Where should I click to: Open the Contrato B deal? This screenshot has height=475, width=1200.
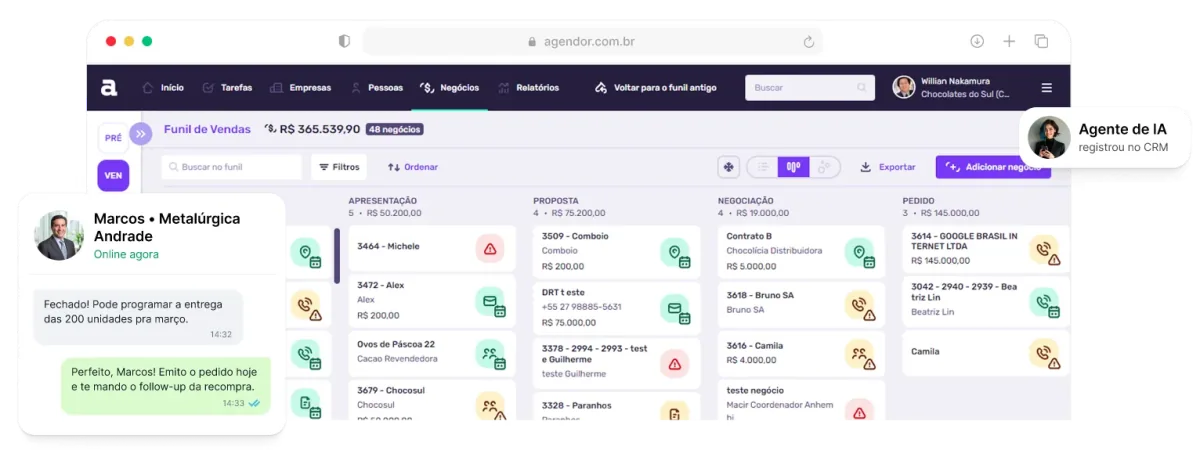[x=801, y=252]
